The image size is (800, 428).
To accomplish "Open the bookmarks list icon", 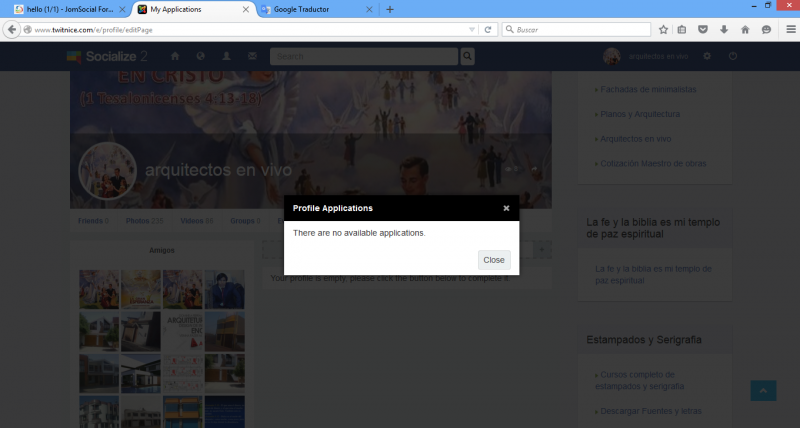I will point(682,30).
